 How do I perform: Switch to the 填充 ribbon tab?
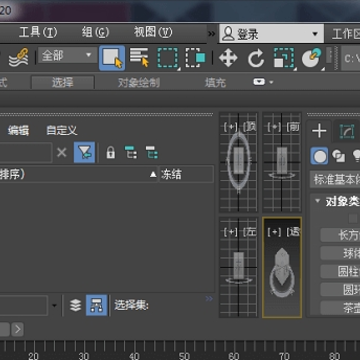(x=215, y=82)
